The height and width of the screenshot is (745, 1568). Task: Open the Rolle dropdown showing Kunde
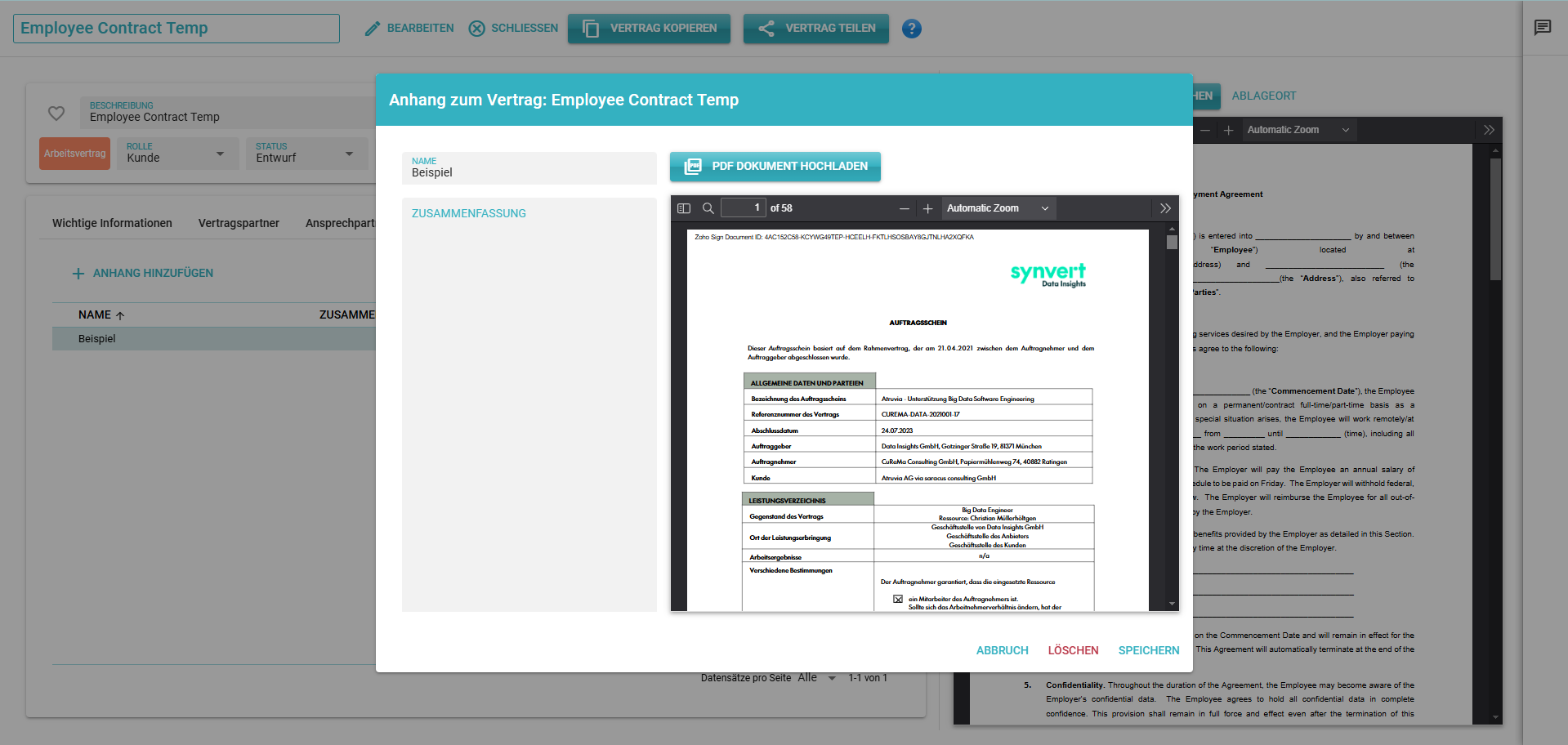[176, 154]
